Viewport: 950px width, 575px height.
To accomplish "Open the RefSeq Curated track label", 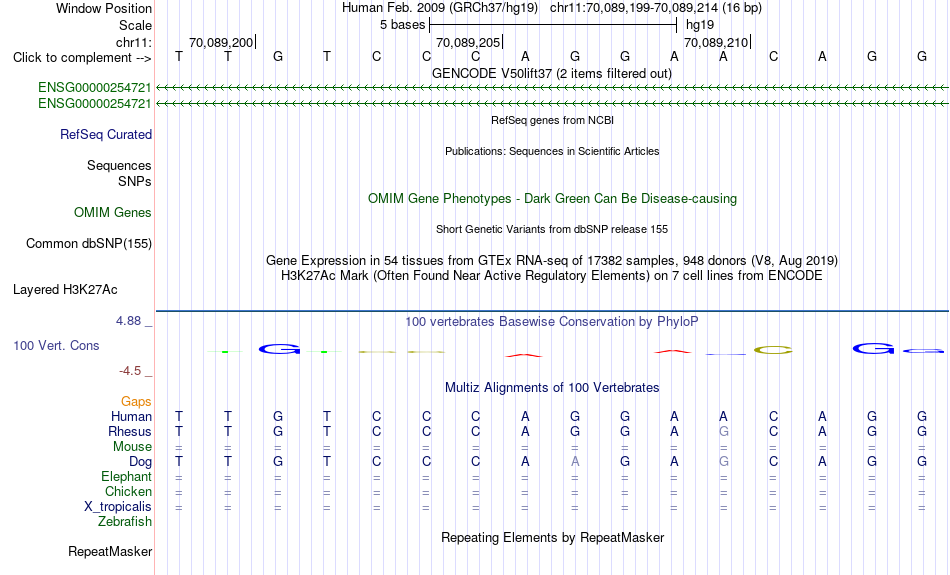I will [106, 135].
